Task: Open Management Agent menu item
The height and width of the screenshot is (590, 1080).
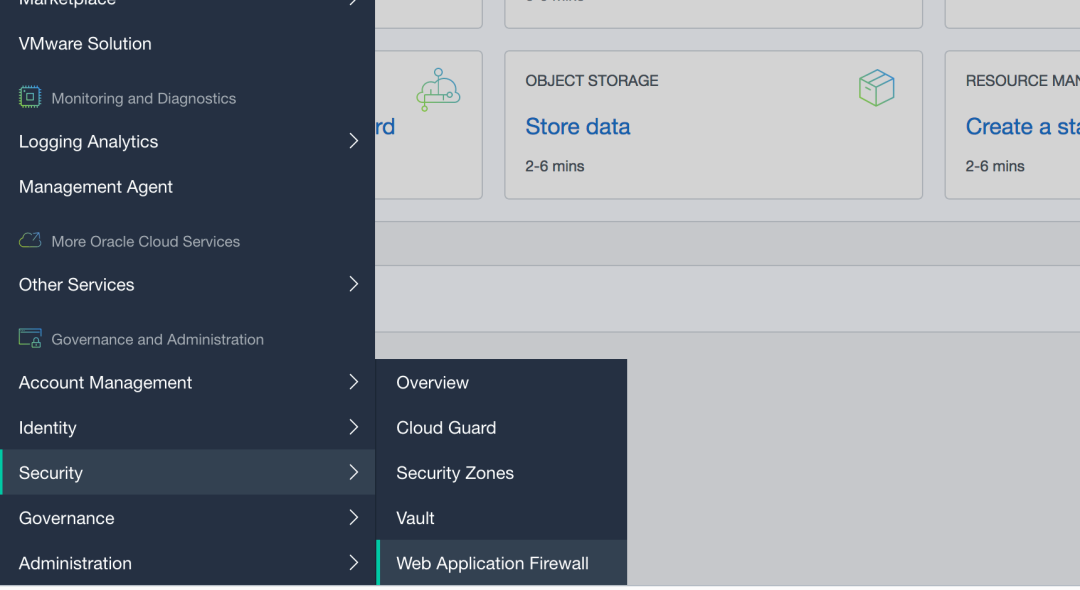Action: pos(96,187)
